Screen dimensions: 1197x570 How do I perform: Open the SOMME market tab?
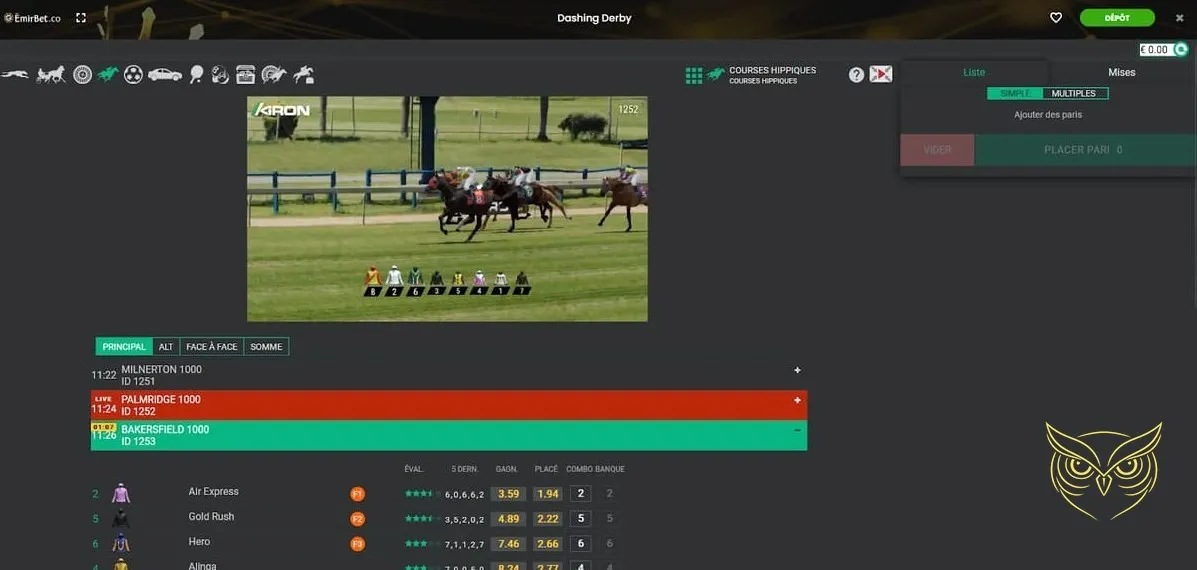[266, 346]
